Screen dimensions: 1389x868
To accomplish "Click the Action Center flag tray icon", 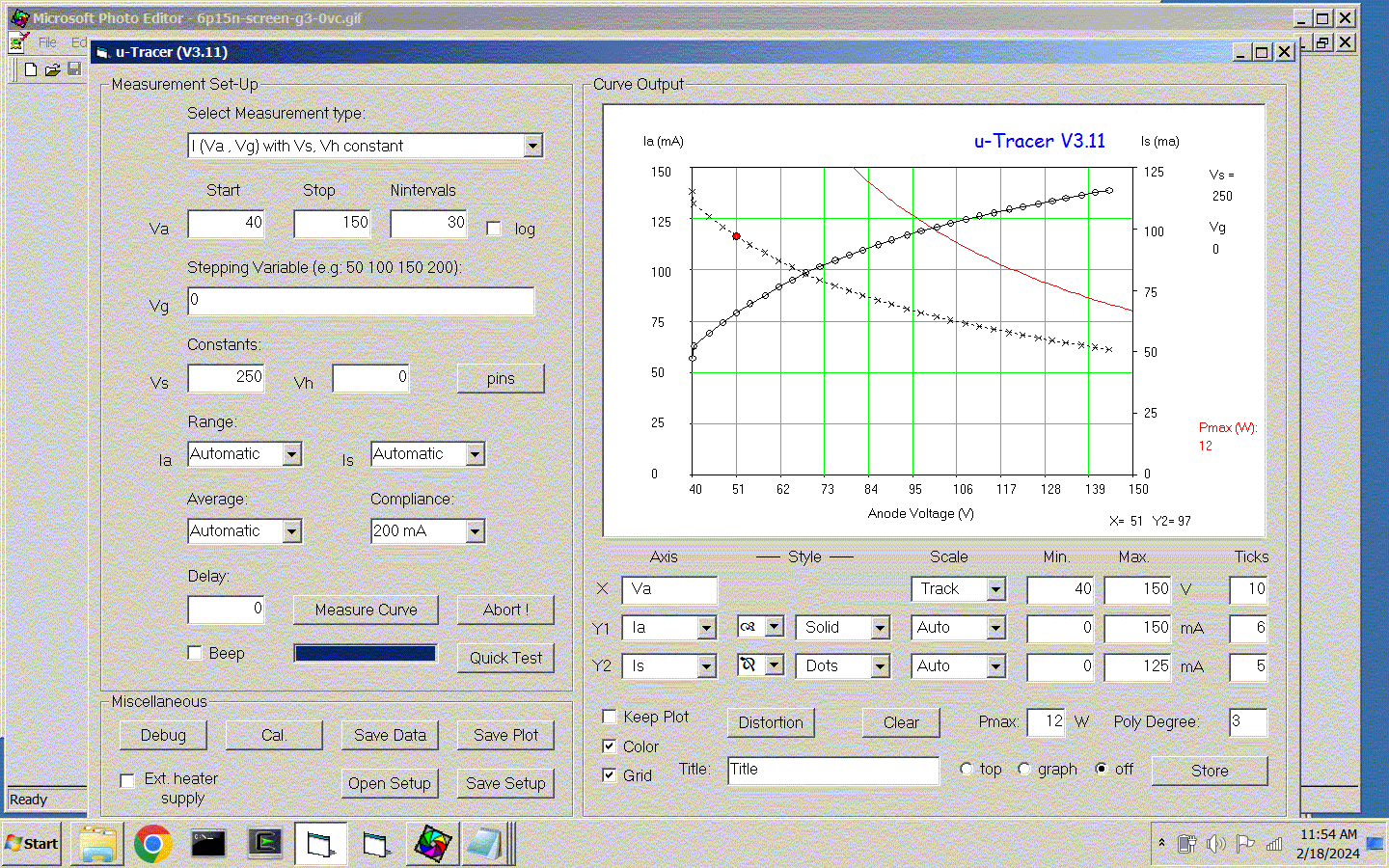I will point(1245,844).
